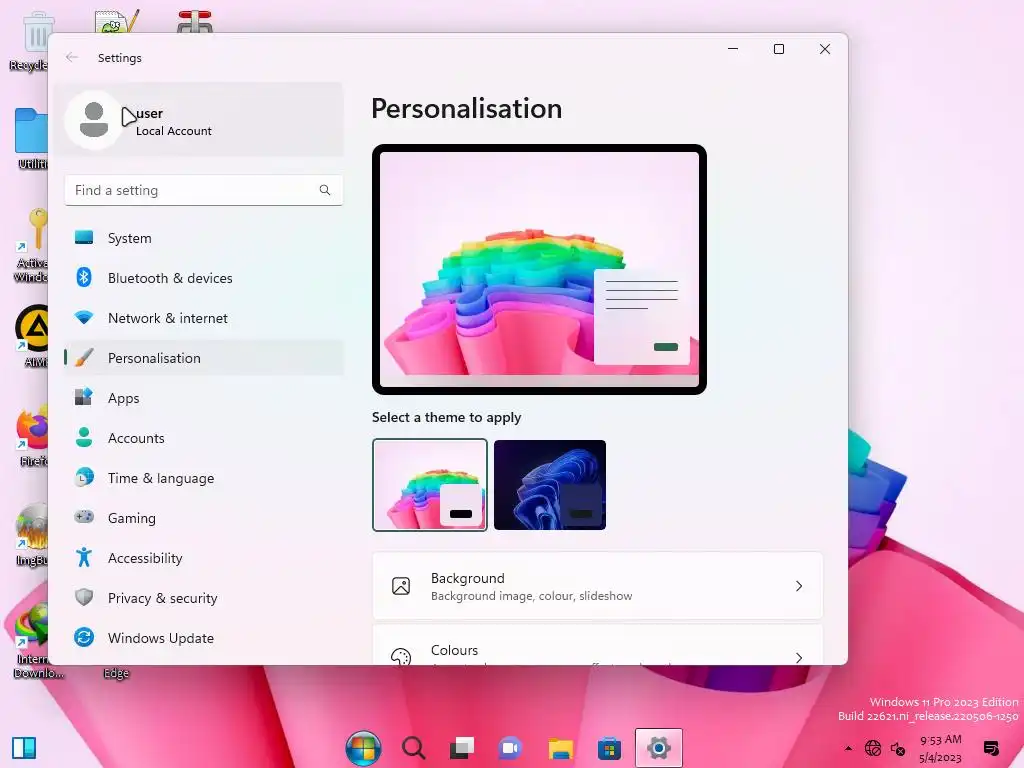1024x768 pixels.
Task: Expand the Background row chevron
Action: (799, 586)
